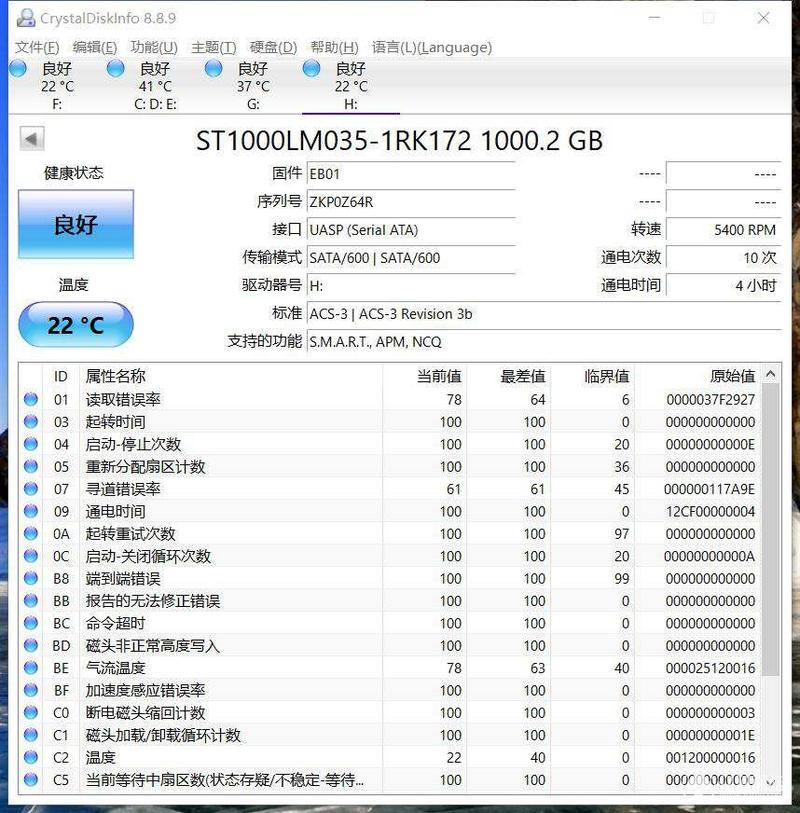This screenshot has height=813, width=800.
Task: Open the 文件(F) menu
Action: [37, 47]
